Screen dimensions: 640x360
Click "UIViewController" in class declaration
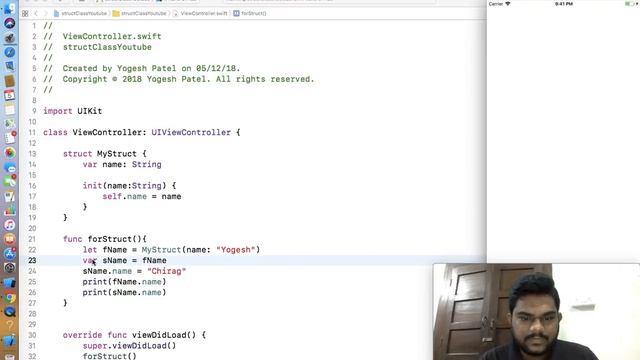[191, 132]
